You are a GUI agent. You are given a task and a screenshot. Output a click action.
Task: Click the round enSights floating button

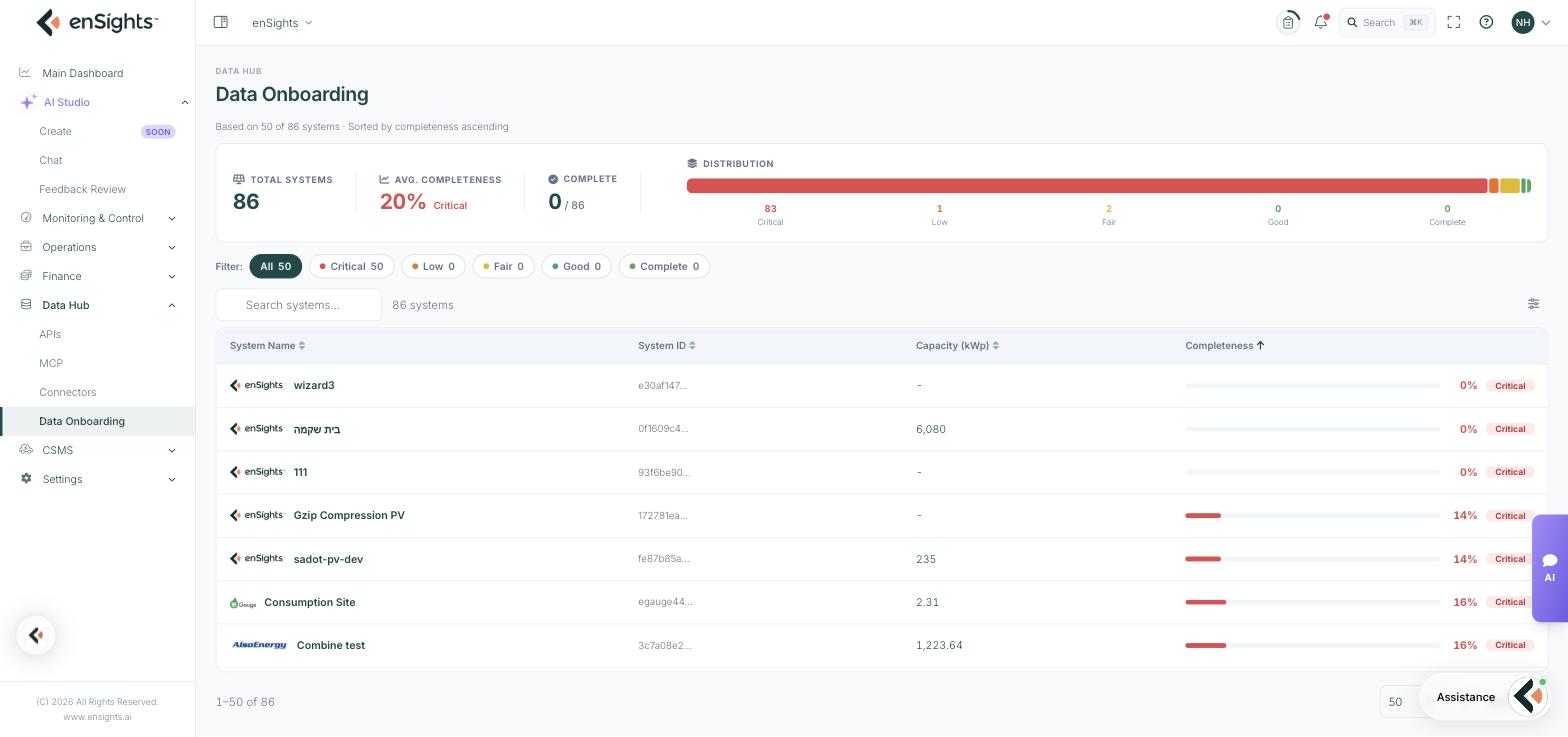point(36,635)
